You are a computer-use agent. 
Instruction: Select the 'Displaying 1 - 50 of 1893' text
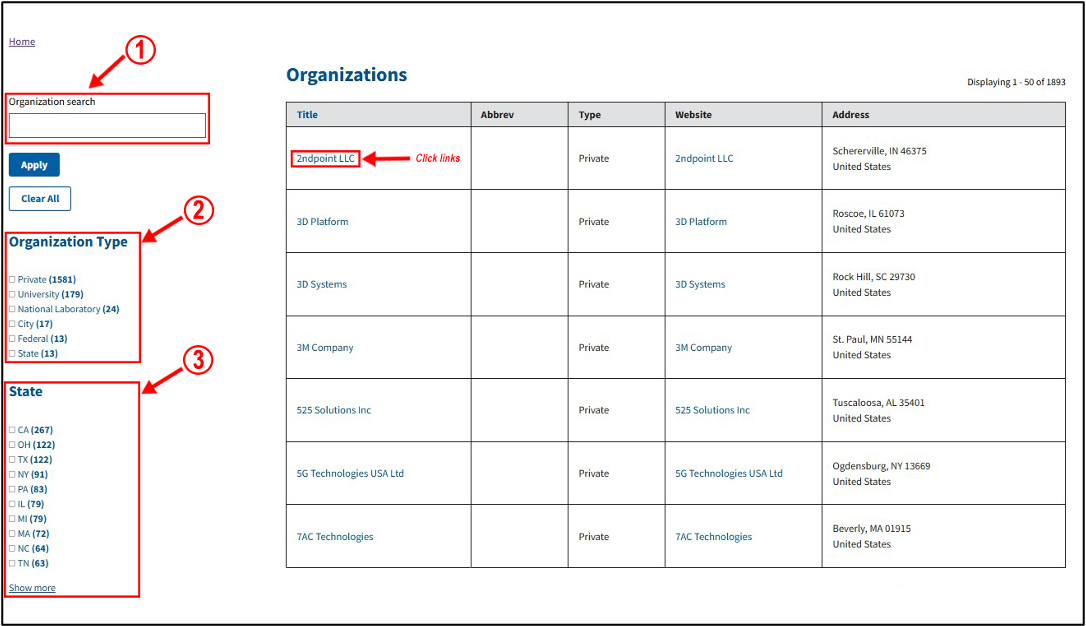click(1016, 82)
